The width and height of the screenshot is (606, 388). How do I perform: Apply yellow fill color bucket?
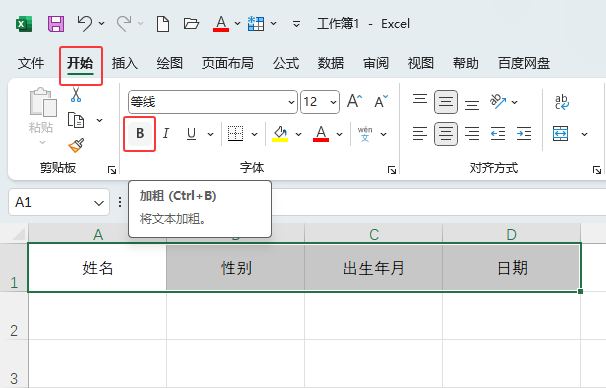pos(280,134)
